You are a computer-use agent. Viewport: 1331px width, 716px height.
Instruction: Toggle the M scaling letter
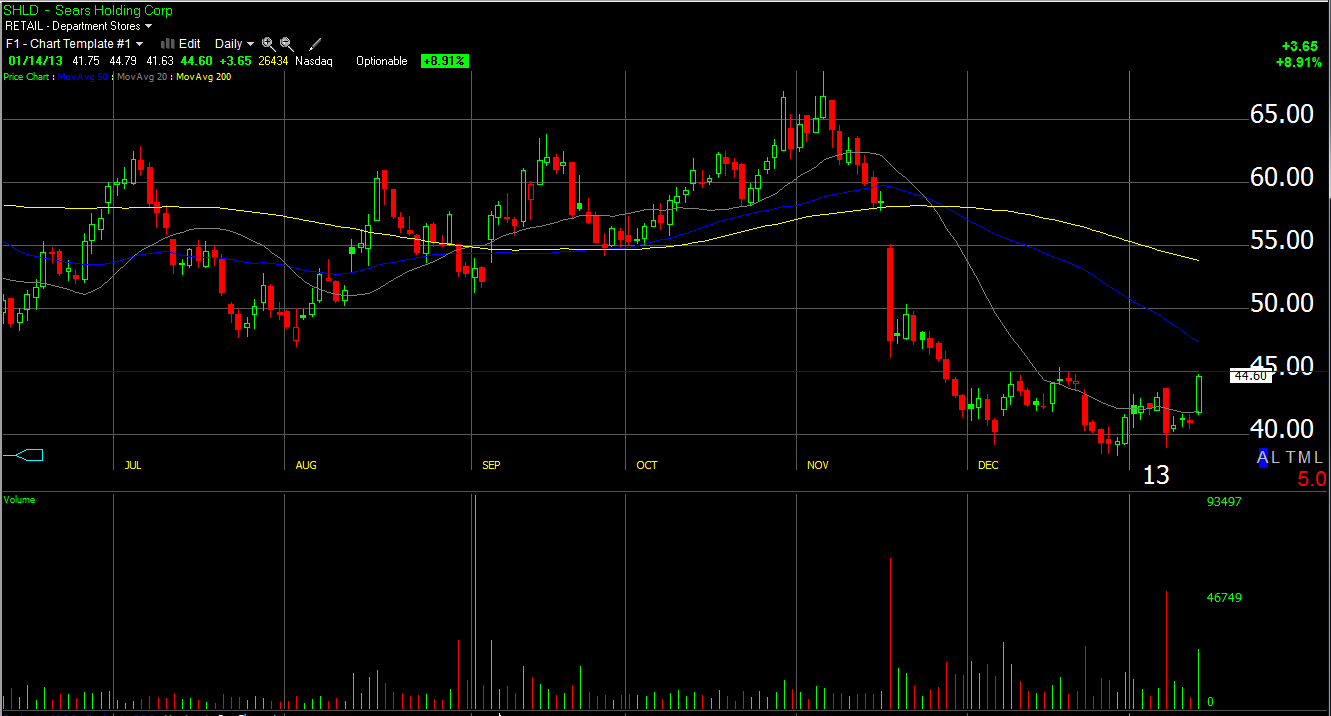(x=1305, y=457)
